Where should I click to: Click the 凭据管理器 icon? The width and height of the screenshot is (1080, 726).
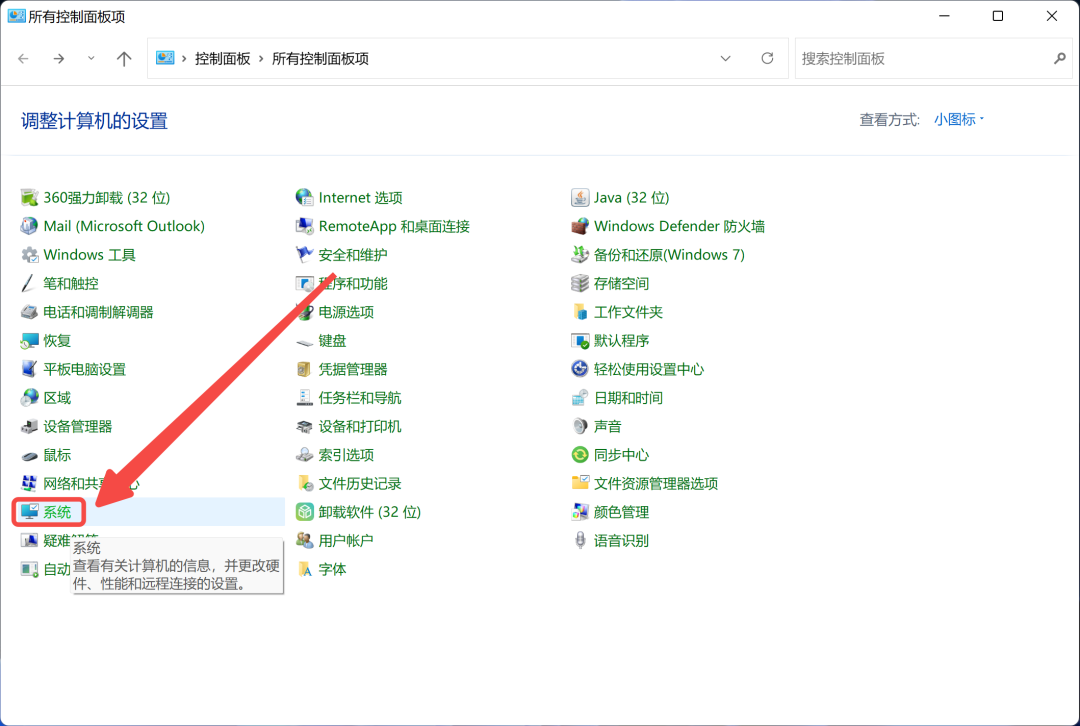click(x=304, y=369)
